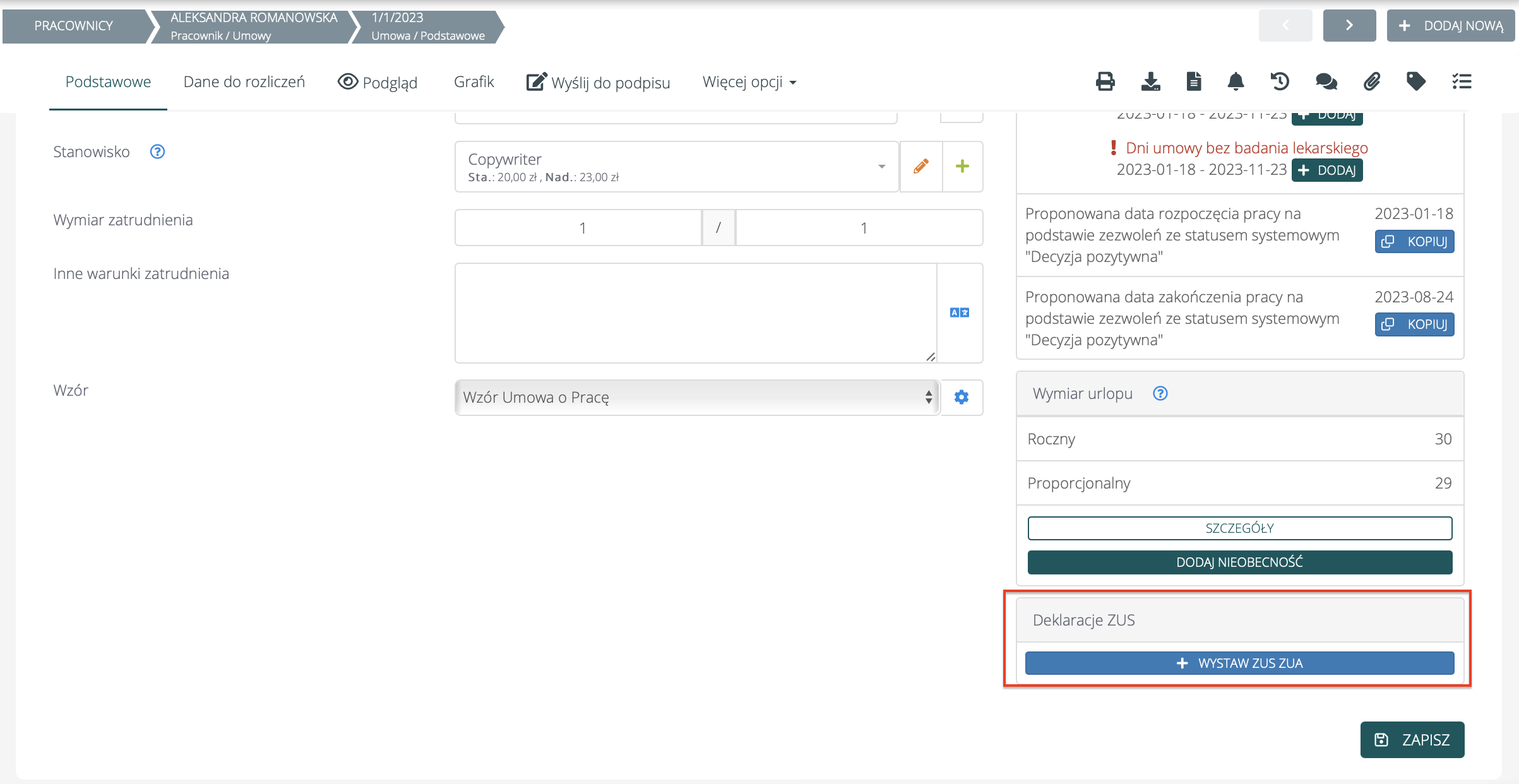Click translate icon beside Inne warunki field
Screen dimensions: 1519x784
960,312
